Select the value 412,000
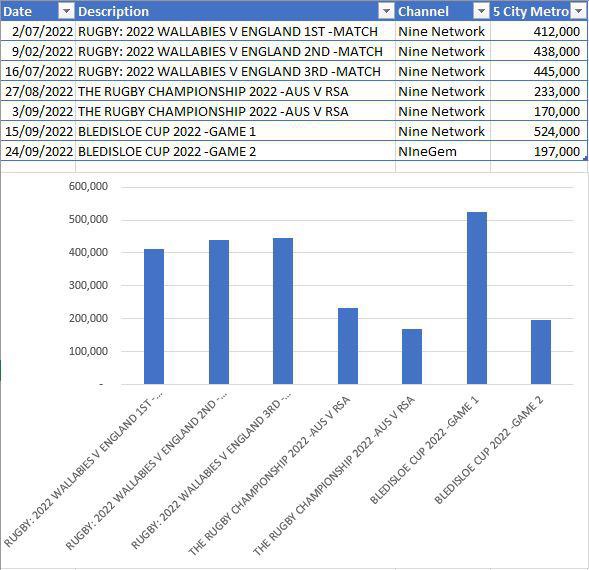The image size is (589, 570). pos(539,31)
